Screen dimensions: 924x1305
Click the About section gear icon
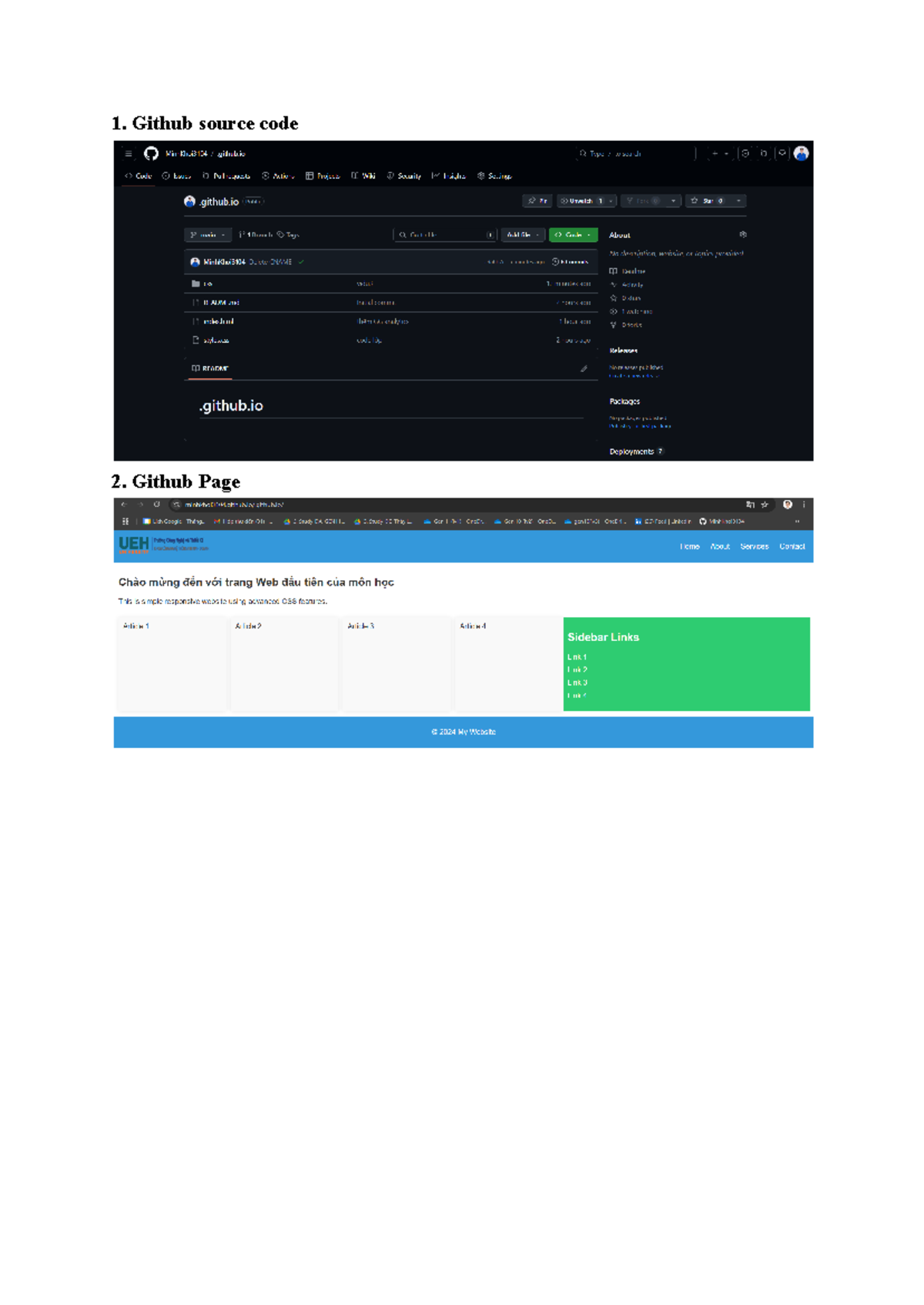743,234
